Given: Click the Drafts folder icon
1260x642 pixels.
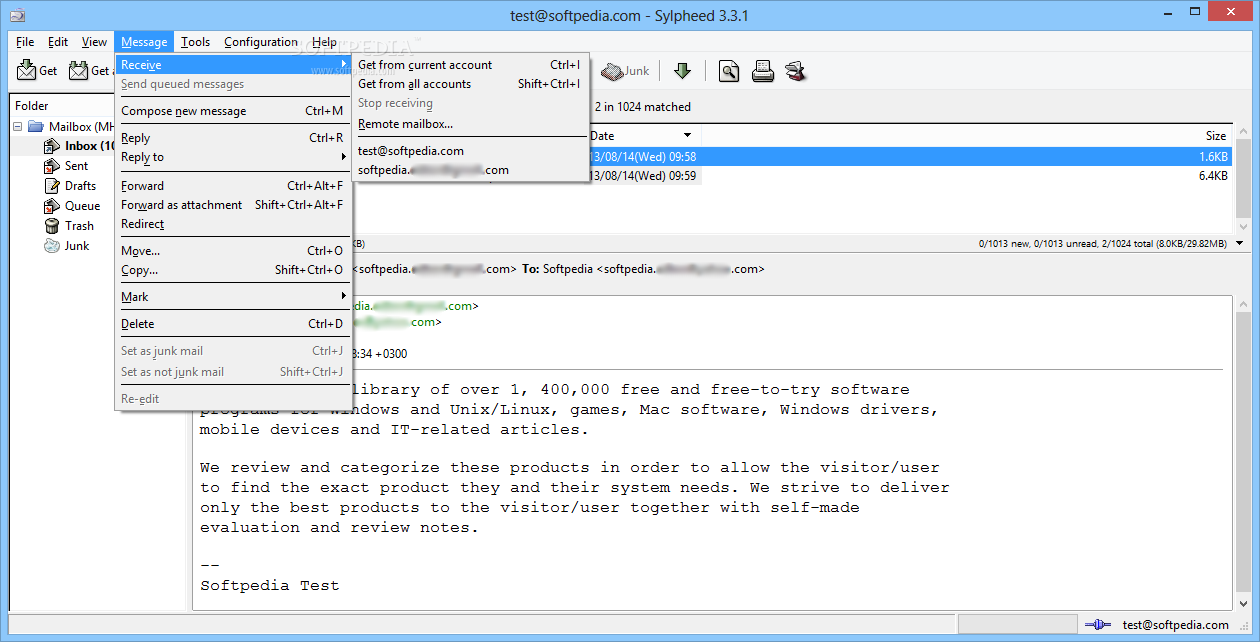Looking at the screenshot, I should 52,186.
